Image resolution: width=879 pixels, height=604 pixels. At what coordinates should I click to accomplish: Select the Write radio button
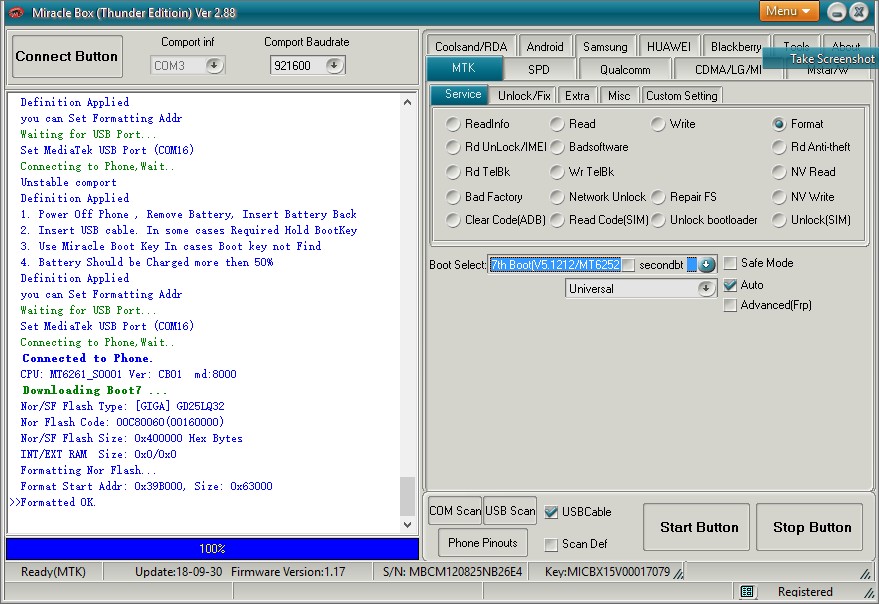tap(658, 124)
